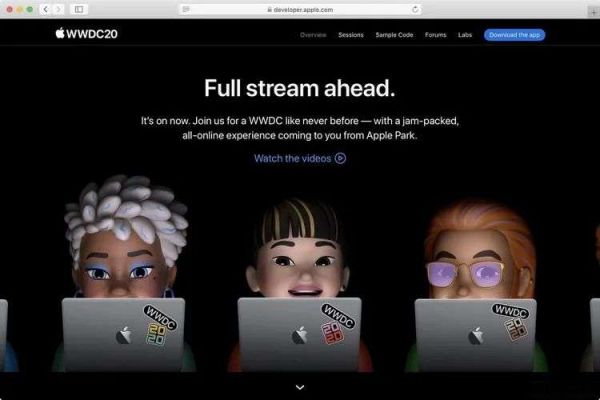Follow the Watch the videos link
The image size is (600, 400).
click(292, 158)
